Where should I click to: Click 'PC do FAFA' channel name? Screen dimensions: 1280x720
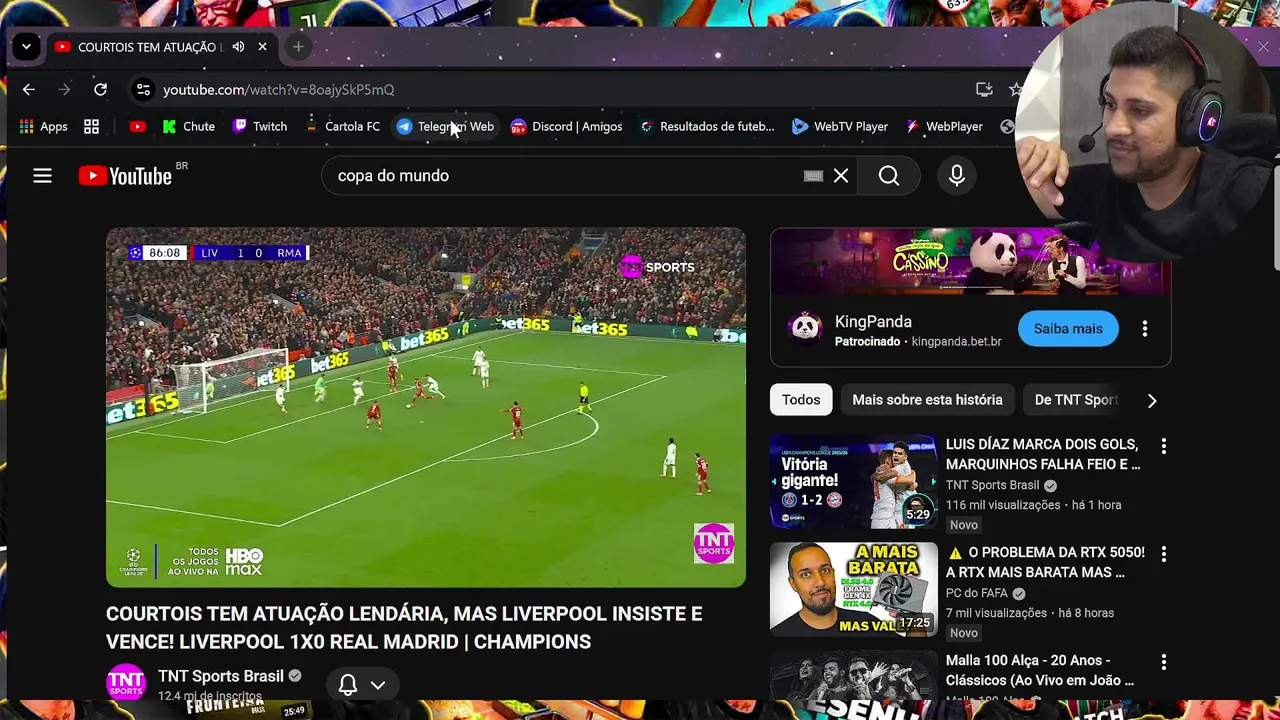point(977,593)
